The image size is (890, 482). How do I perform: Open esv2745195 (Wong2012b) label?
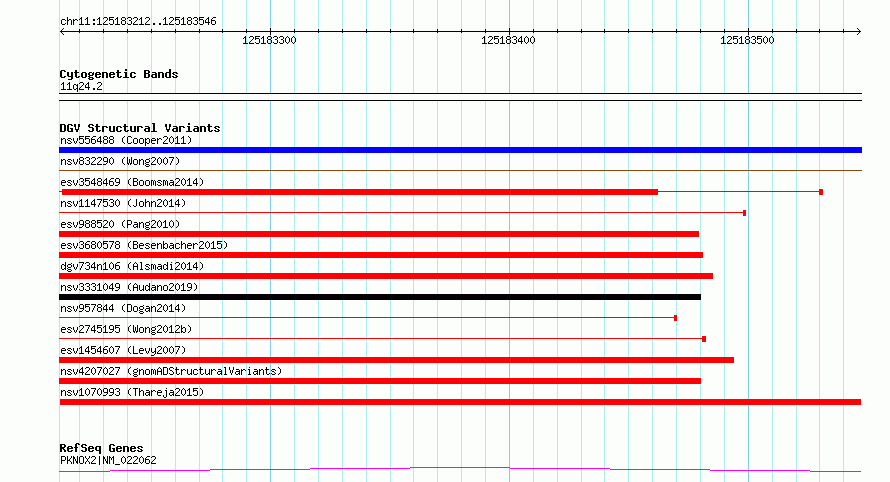(x=126, y=329)
